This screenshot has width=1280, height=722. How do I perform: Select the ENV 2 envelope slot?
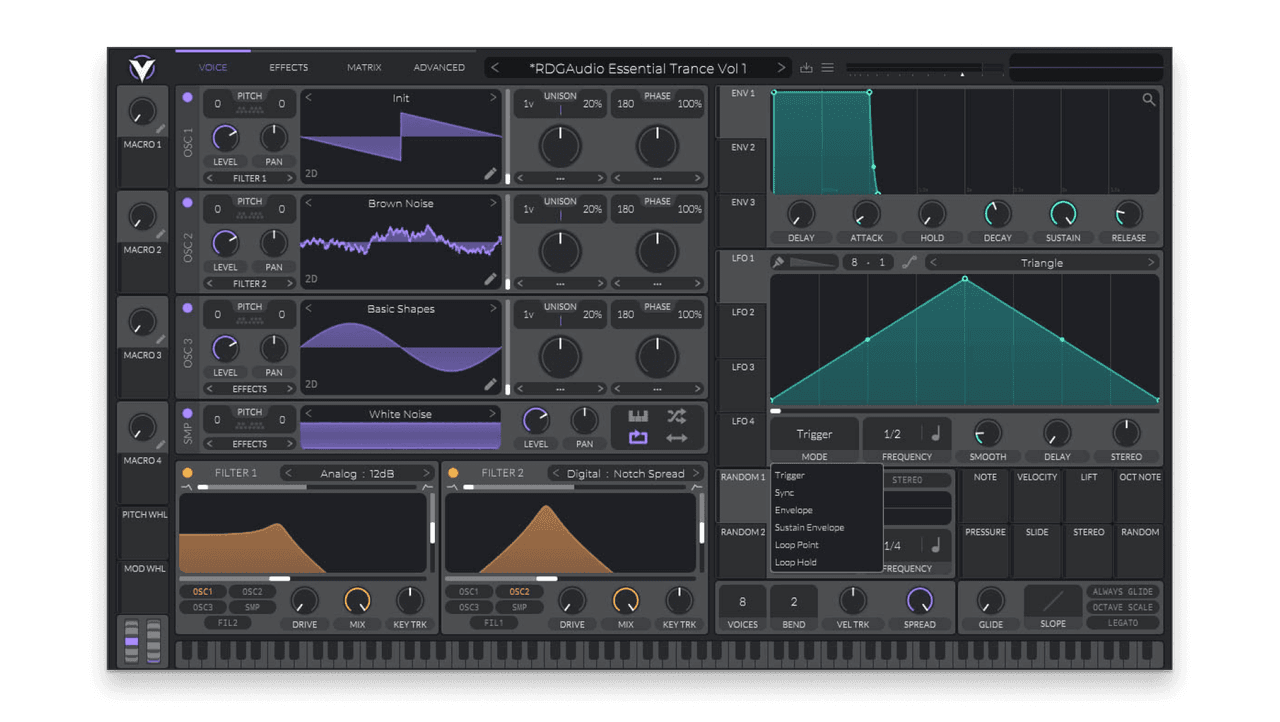tap(741, 147)
